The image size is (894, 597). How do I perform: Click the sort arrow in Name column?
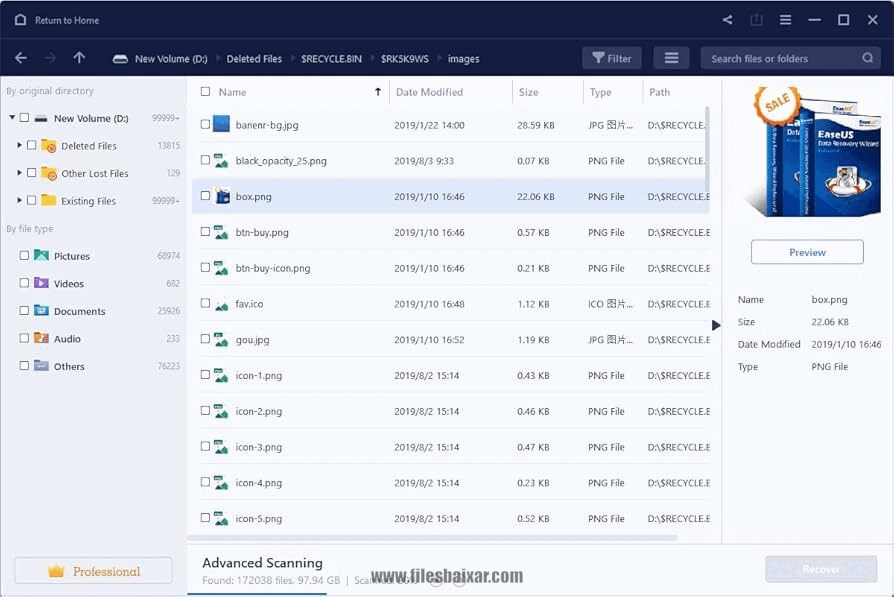(377, 92)
